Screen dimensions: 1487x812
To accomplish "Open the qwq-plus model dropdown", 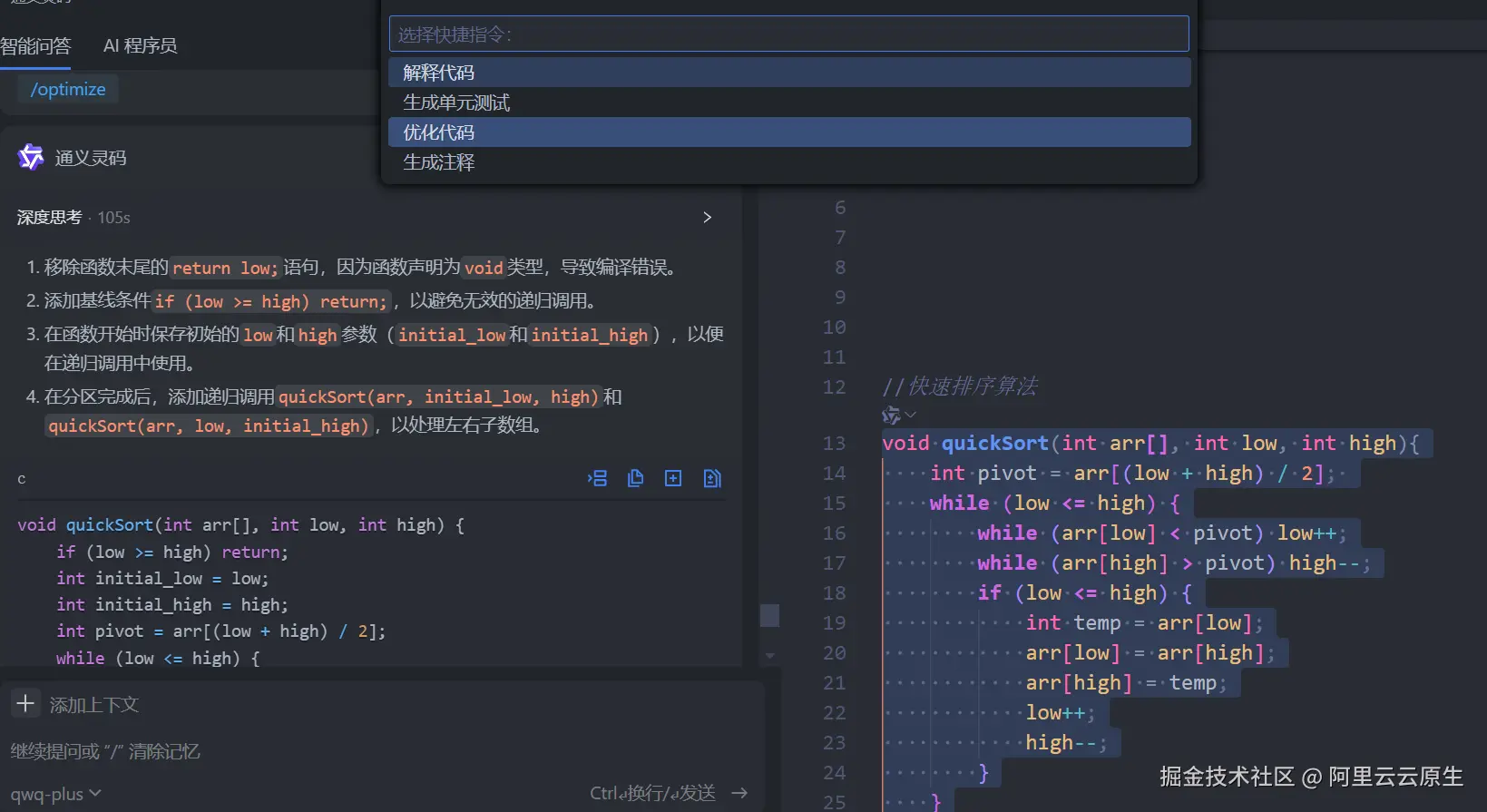I will [55, 794].
